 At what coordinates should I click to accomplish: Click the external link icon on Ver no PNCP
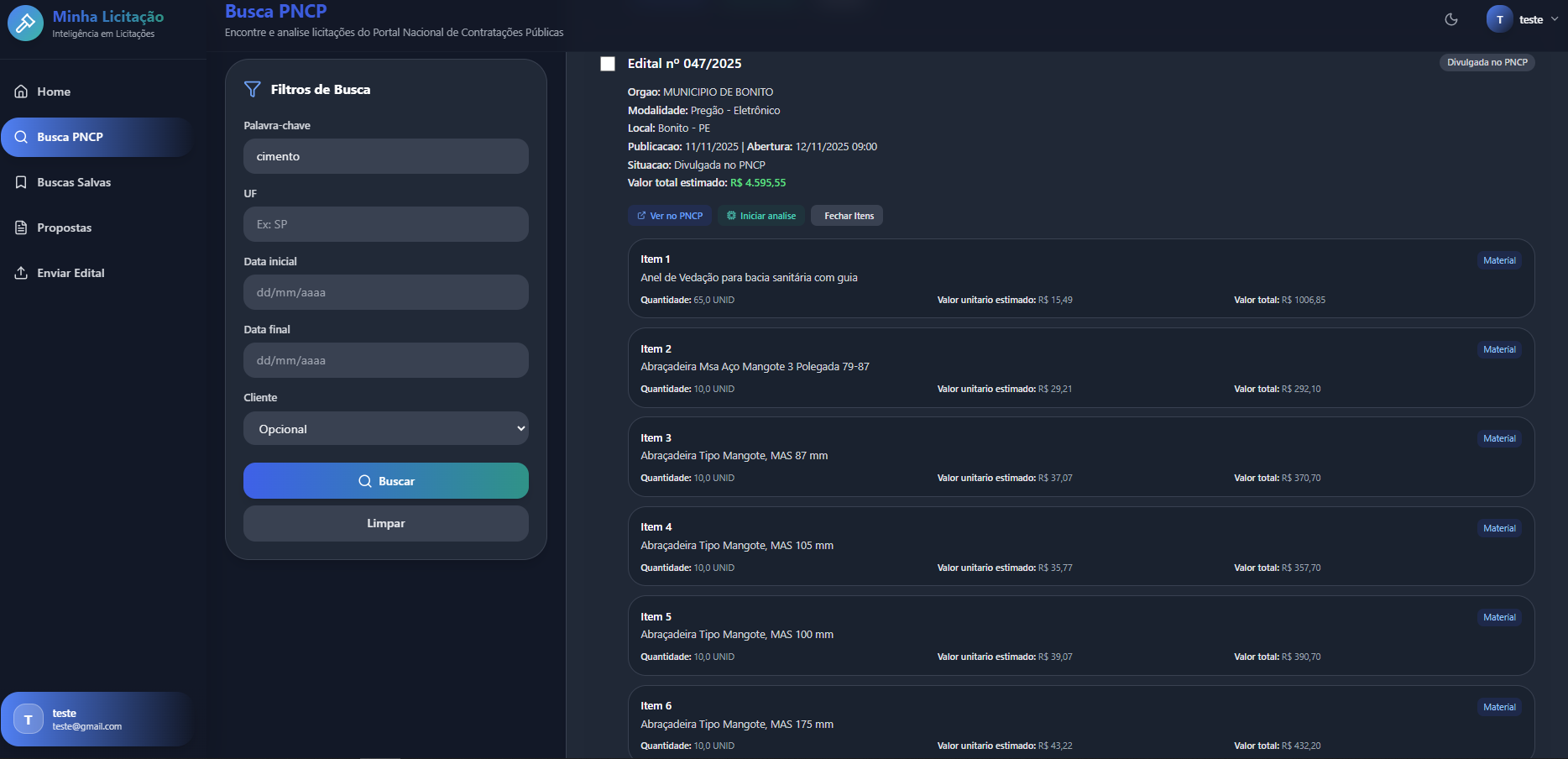[x=641, y=216]
